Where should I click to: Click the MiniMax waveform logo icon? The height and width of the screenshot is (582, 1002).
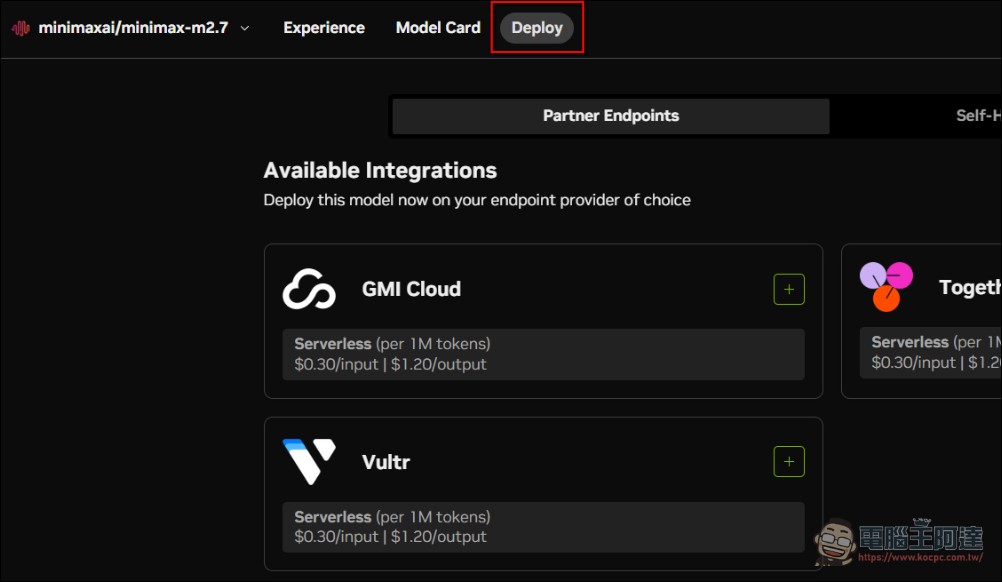tap(20, 28)
